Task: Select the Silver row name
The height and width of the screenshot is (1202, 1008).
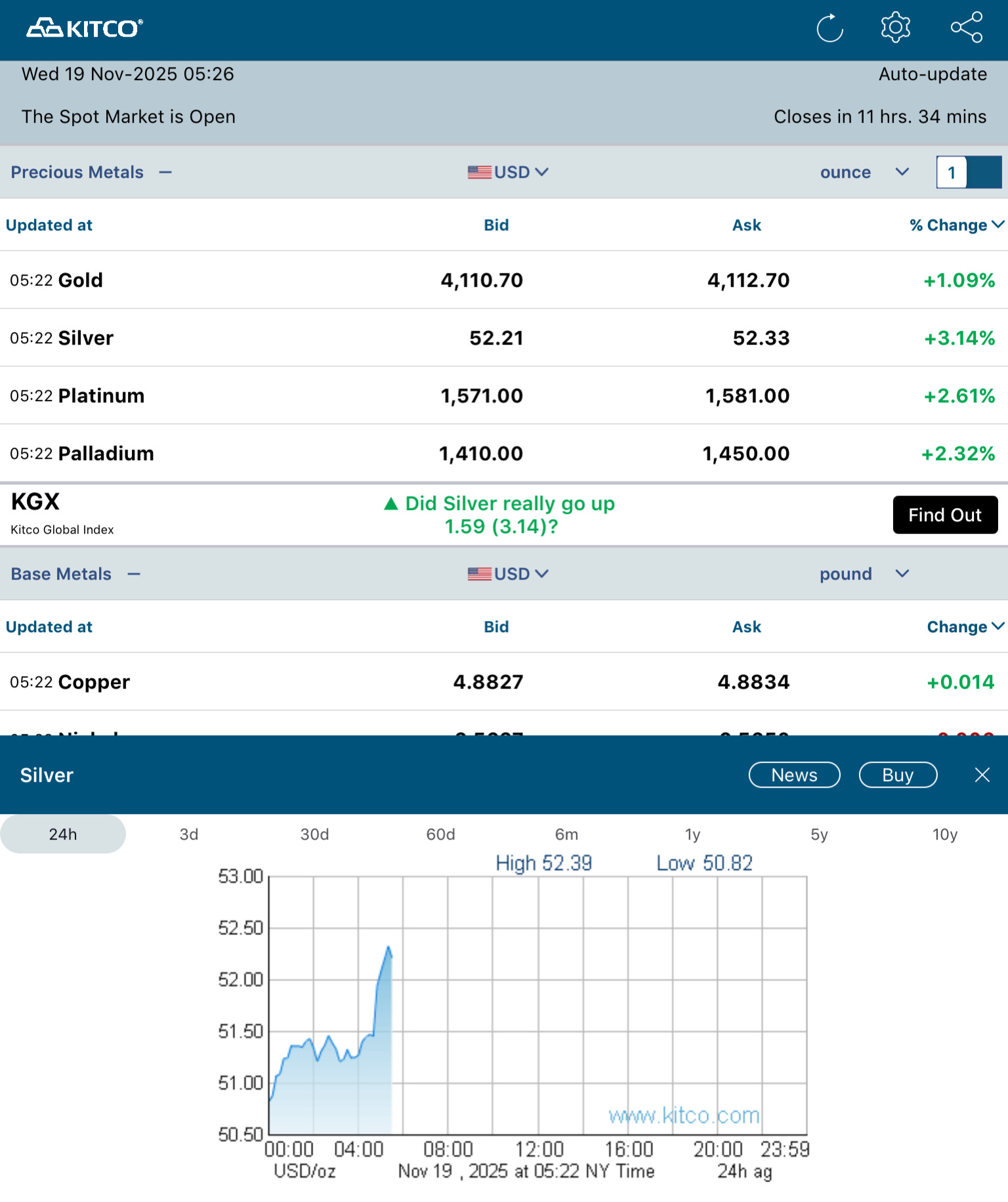Action: 86,338
